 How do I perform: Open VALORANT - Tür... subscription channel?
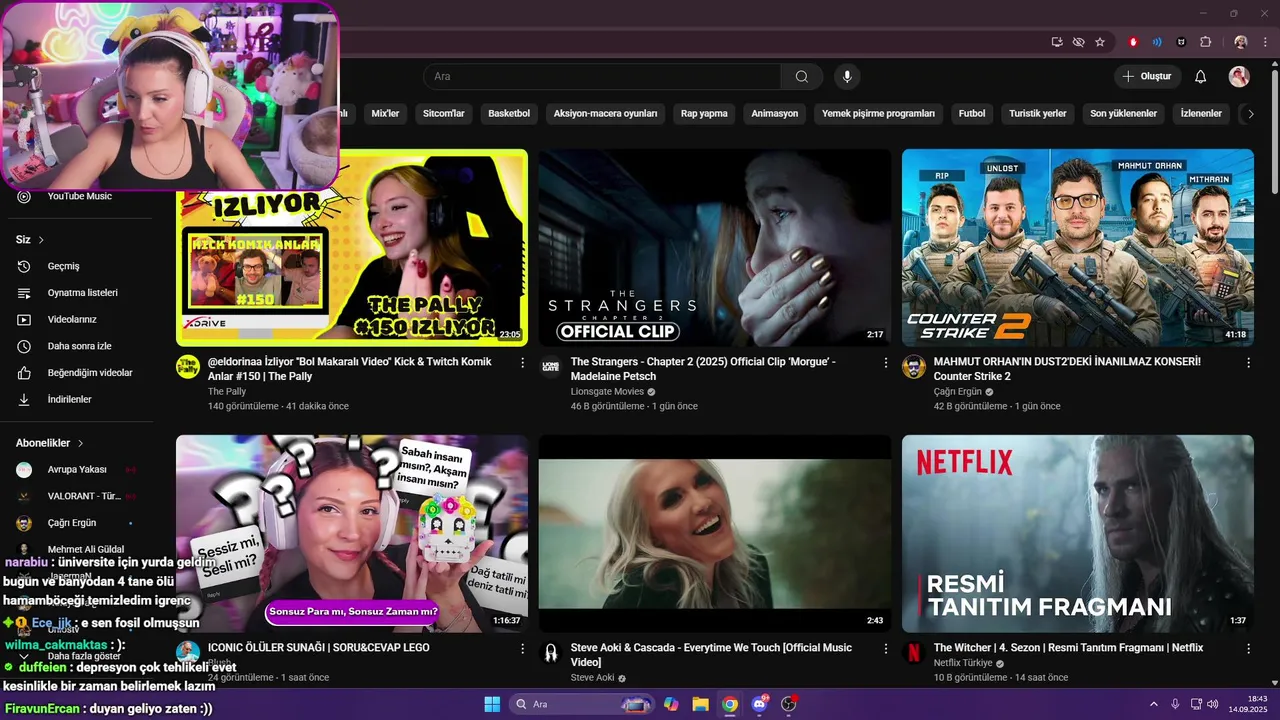(x=84, y=496)
